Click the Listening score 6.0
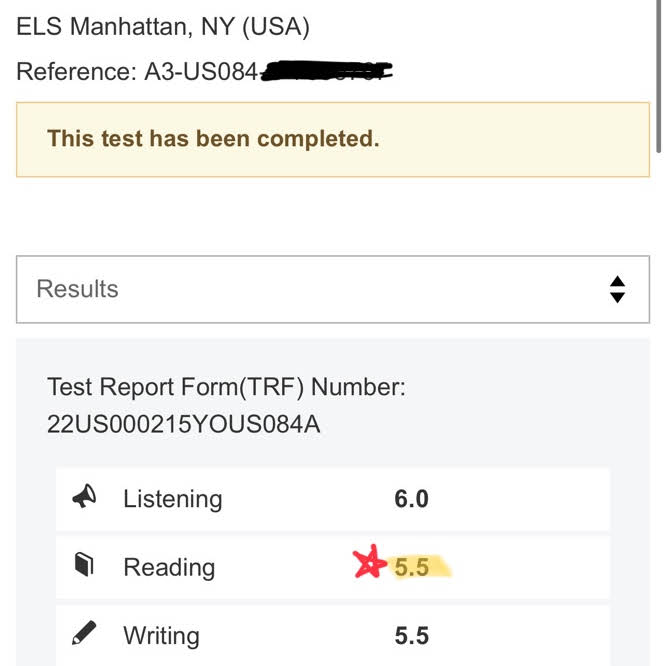666x666 pixels. (411, 498)
